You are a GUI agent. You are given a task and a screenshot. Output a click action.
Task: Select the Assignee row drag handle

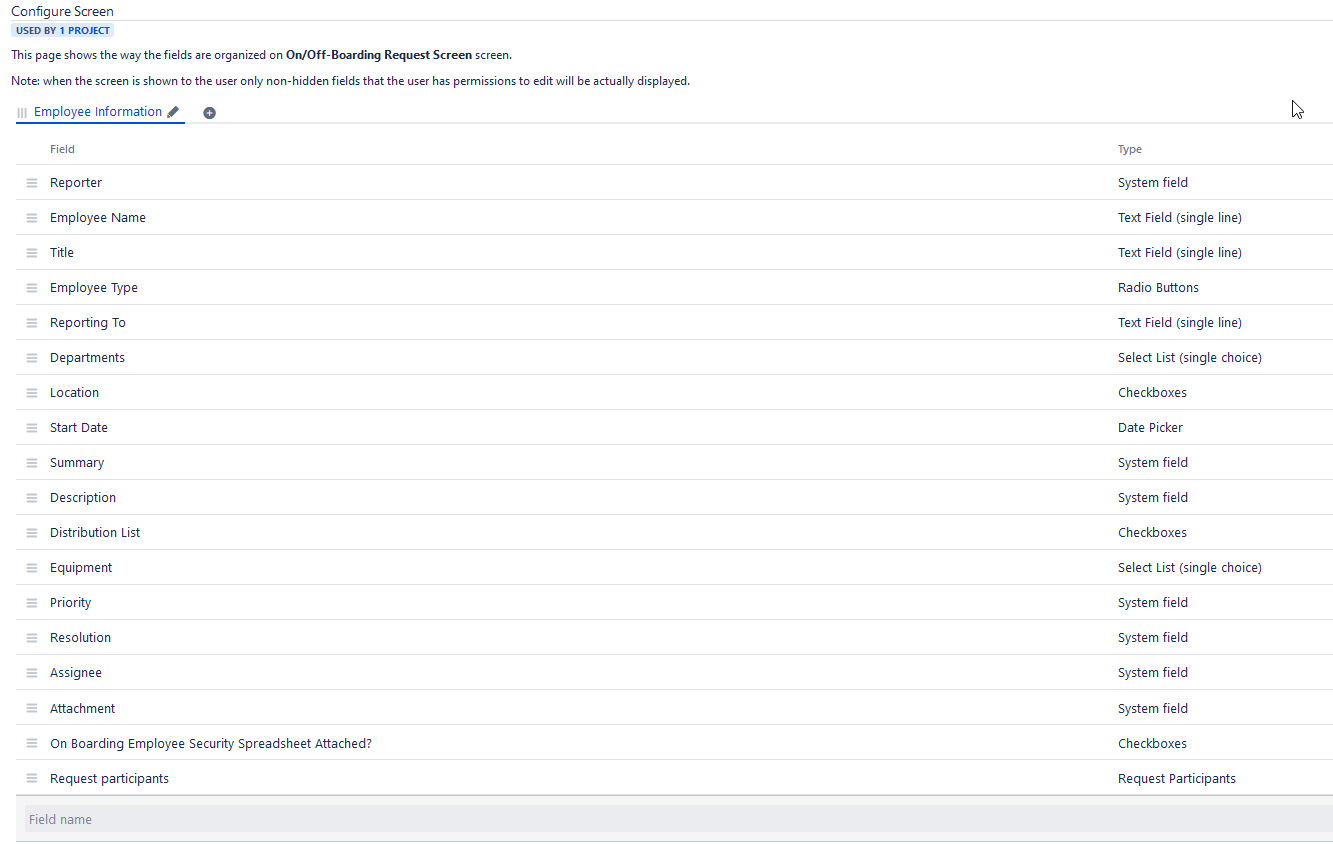[x=32, y=673]
